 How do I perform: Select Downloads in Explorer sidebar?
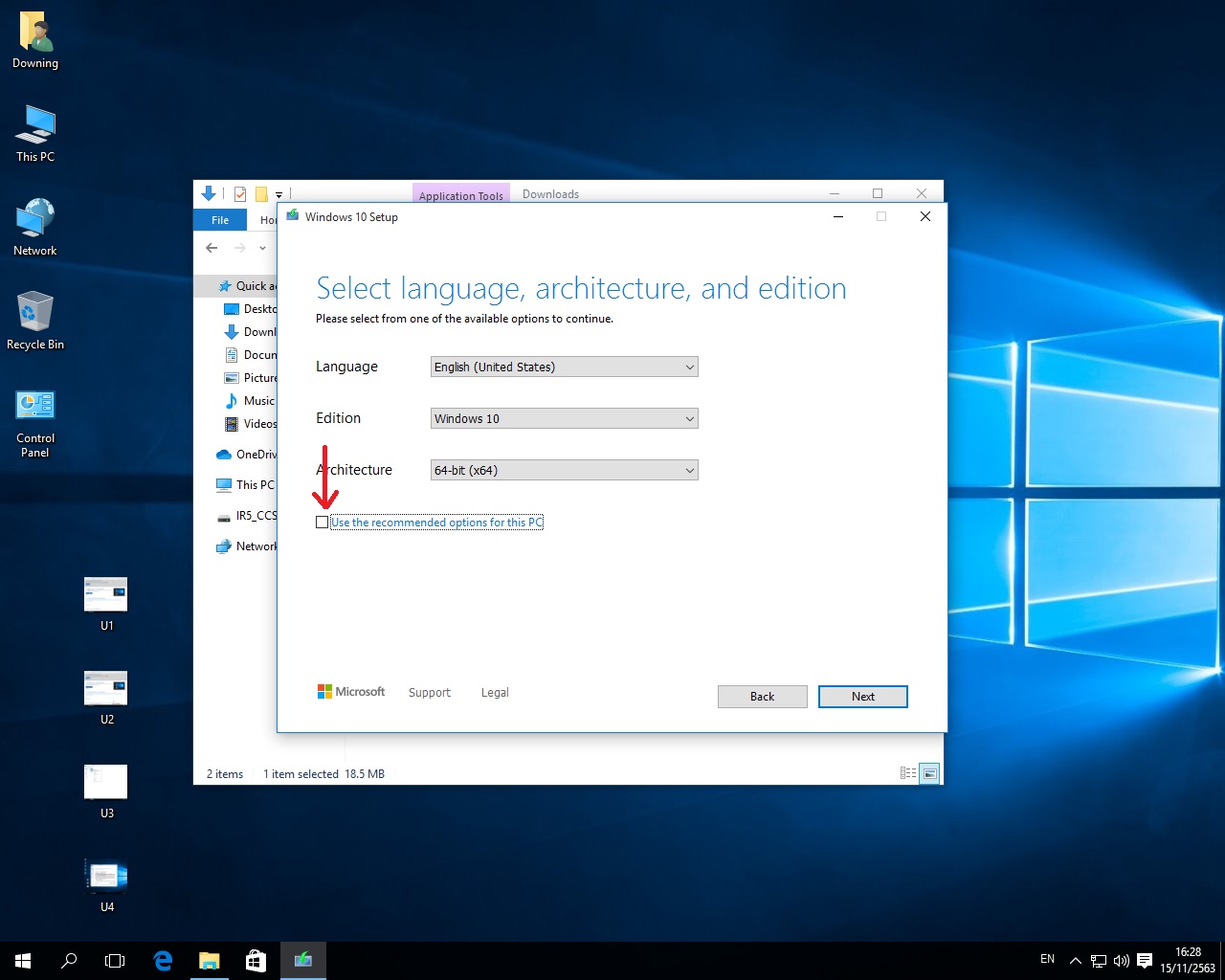[x=251, y=332]
